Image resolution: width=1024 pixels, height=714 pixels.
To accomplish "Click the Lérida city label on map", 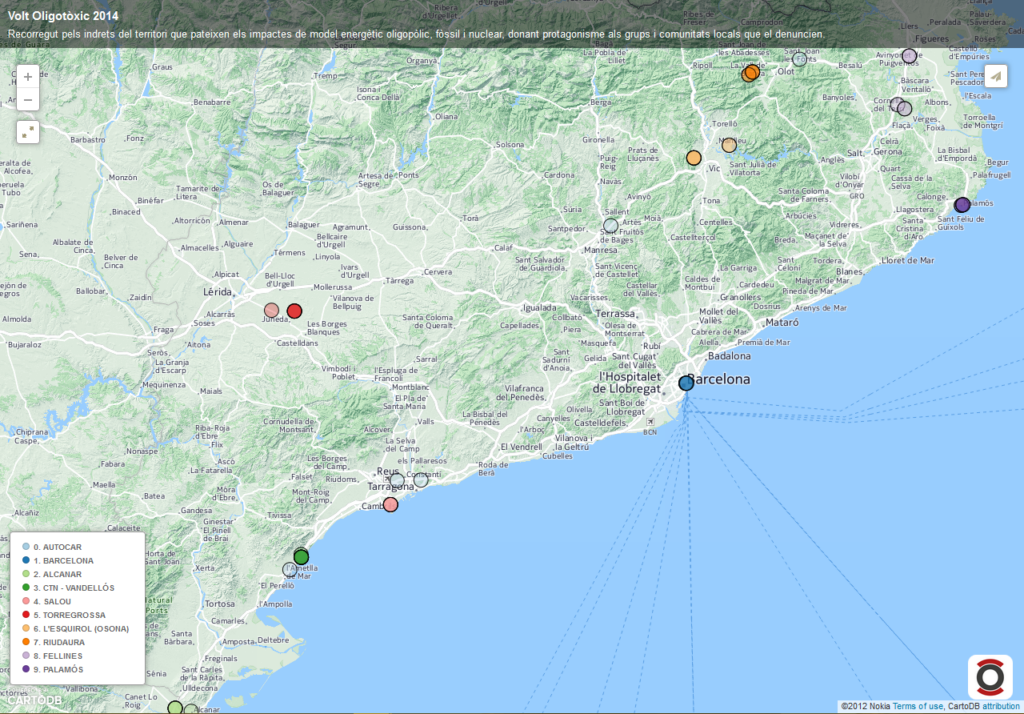I will click(x=217, y=292).
